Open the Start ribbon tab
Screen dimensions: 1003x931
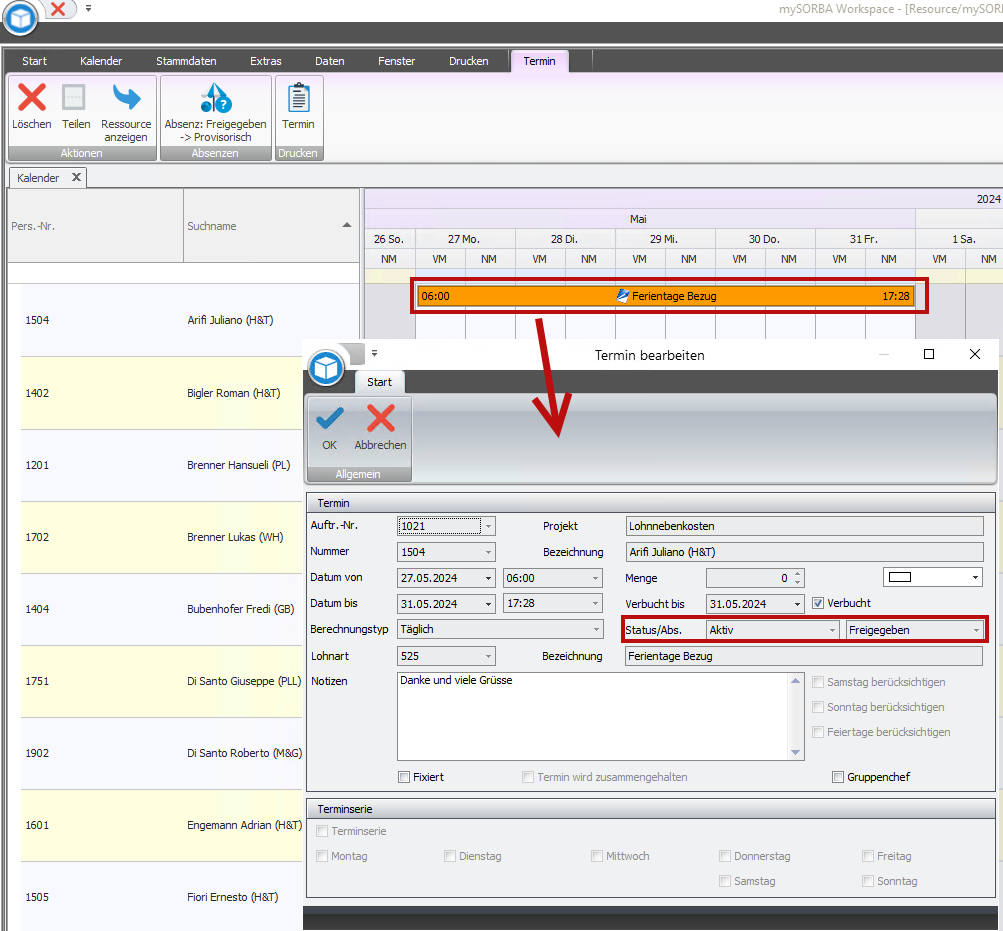(x=35, y=61)
